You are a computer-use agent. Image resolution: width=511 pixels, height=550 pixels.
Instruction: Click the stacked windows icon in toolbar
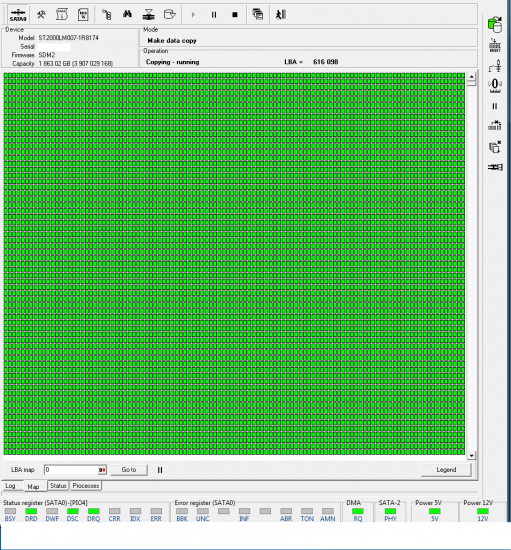click(258, 14)
